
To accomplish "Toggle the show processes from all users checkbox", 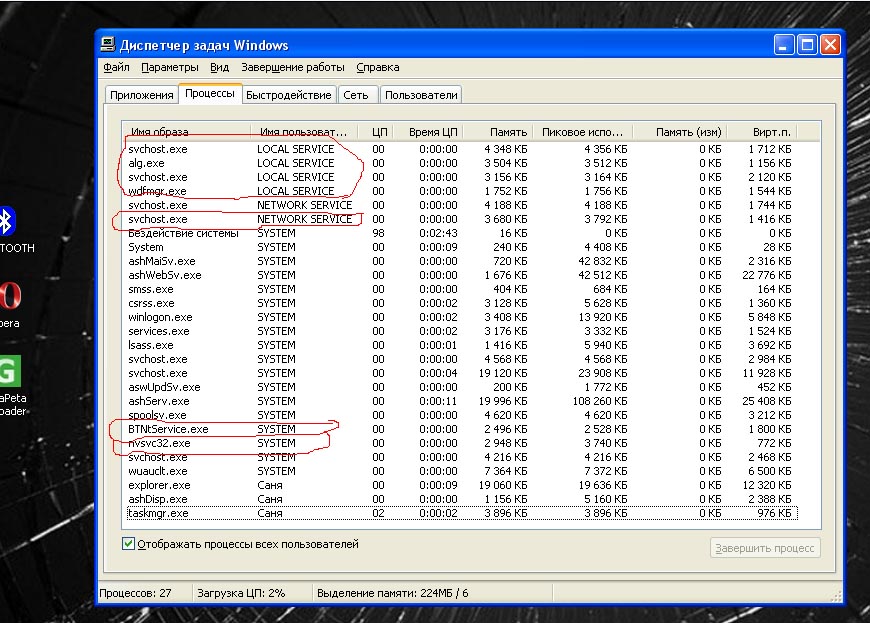I will click(x=128, y=544).
